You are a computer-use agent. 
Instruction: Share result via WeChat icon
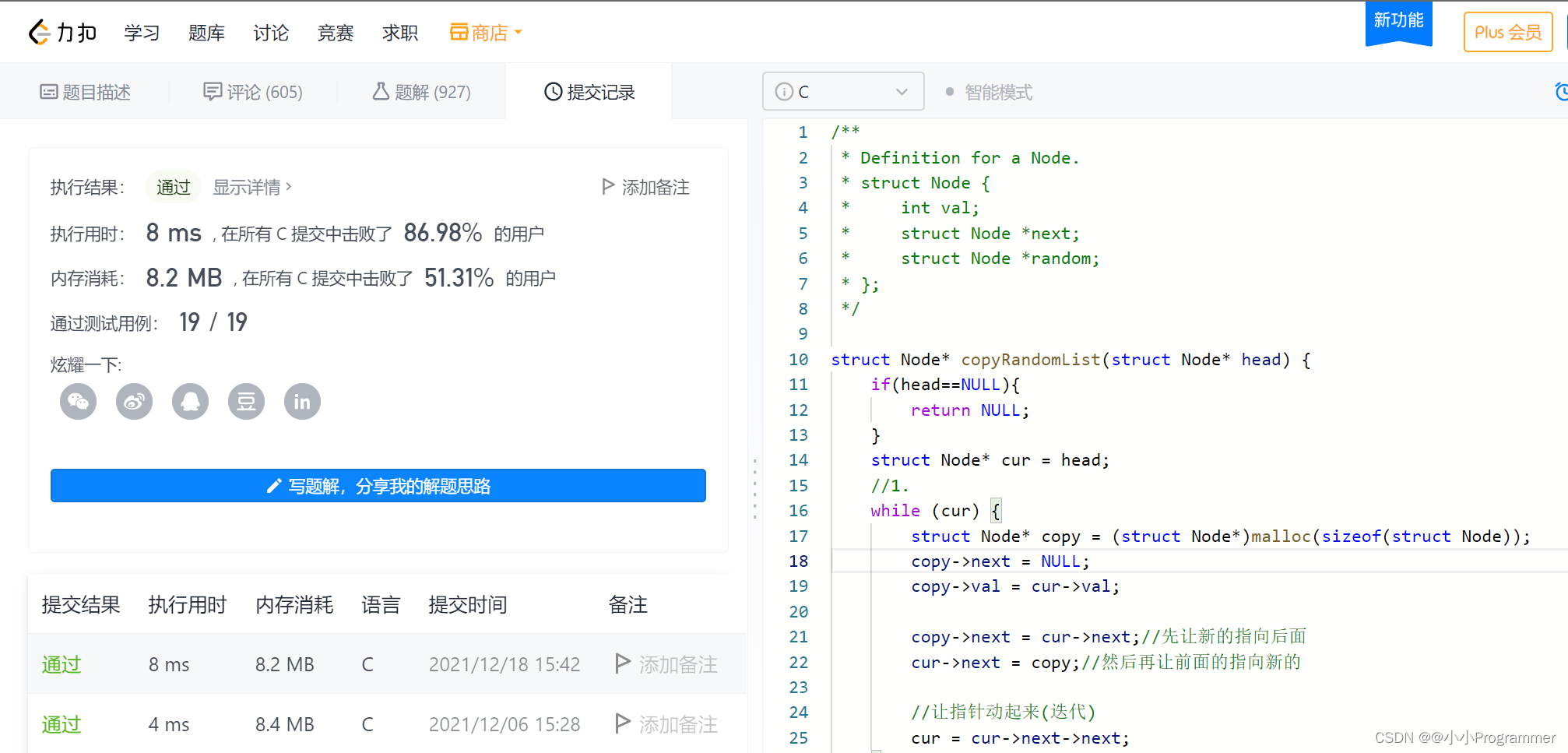point(79,402)
